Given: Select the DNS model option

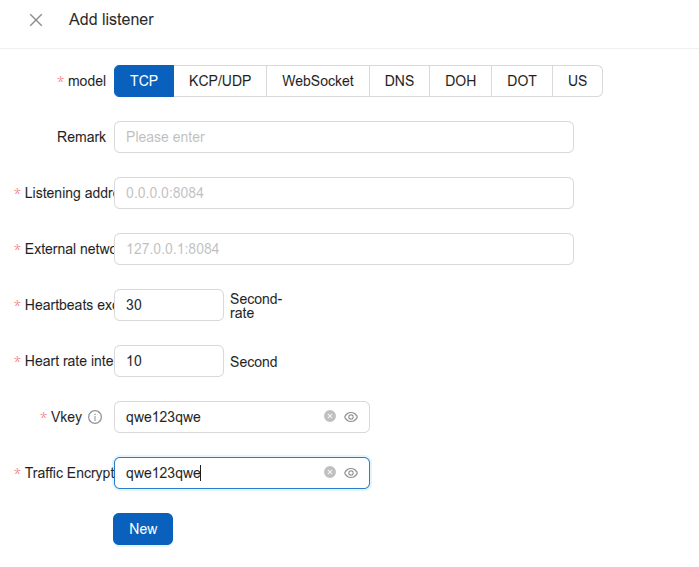Looking at the screenshot, I should [399, 81].
